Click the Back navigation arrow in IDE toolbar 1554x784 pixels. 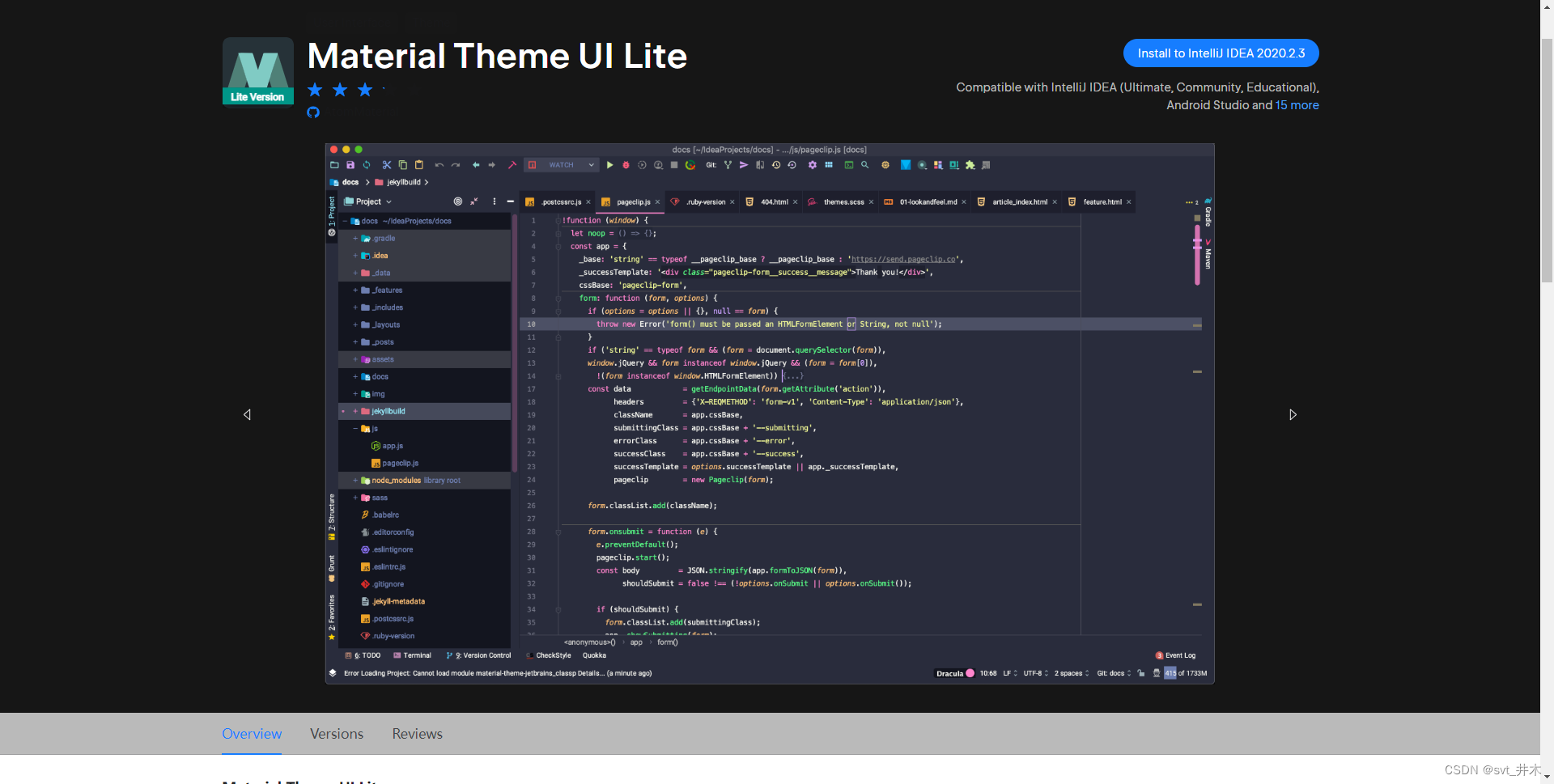click(476, 165)
